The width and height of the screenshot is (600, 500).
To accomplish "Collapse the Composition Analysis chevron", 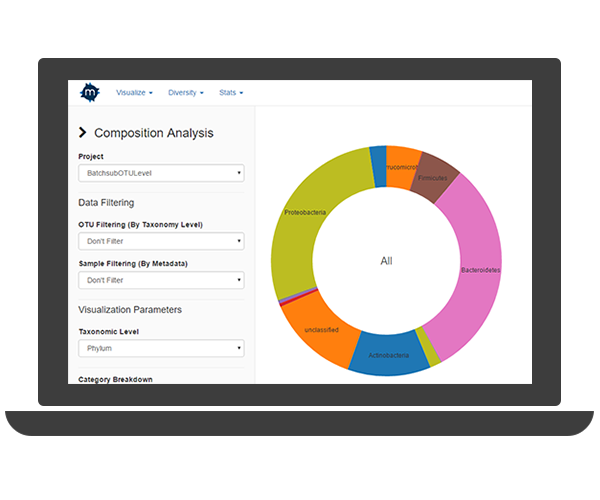I will point(82,133).
